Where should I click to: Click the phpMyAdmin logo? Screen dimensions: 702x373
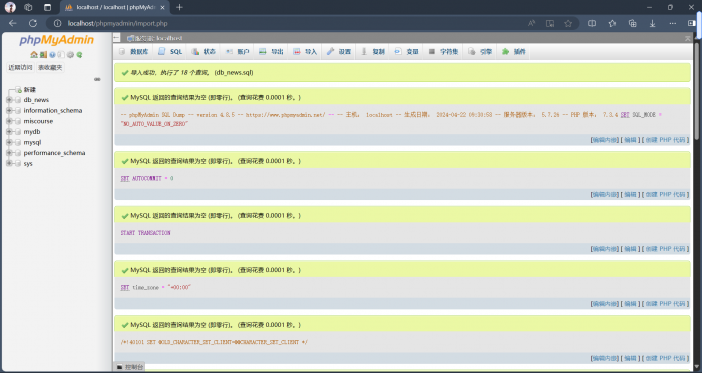(56, 40)
